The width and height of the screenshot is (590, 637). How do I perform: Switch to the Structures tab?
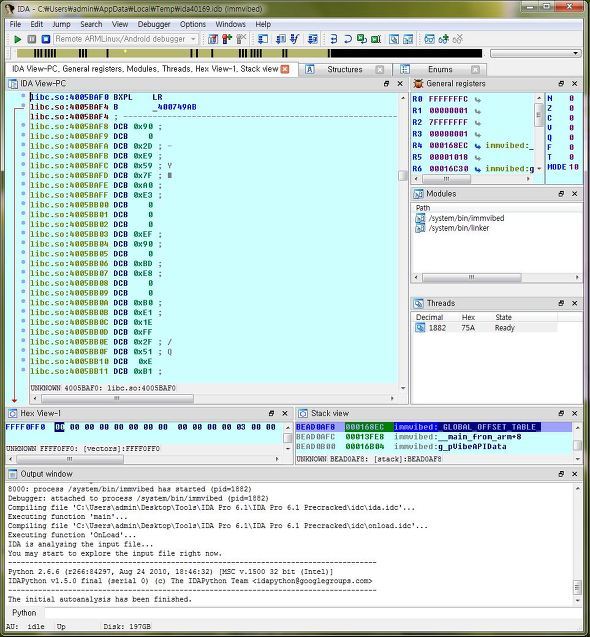pos(345,69)
